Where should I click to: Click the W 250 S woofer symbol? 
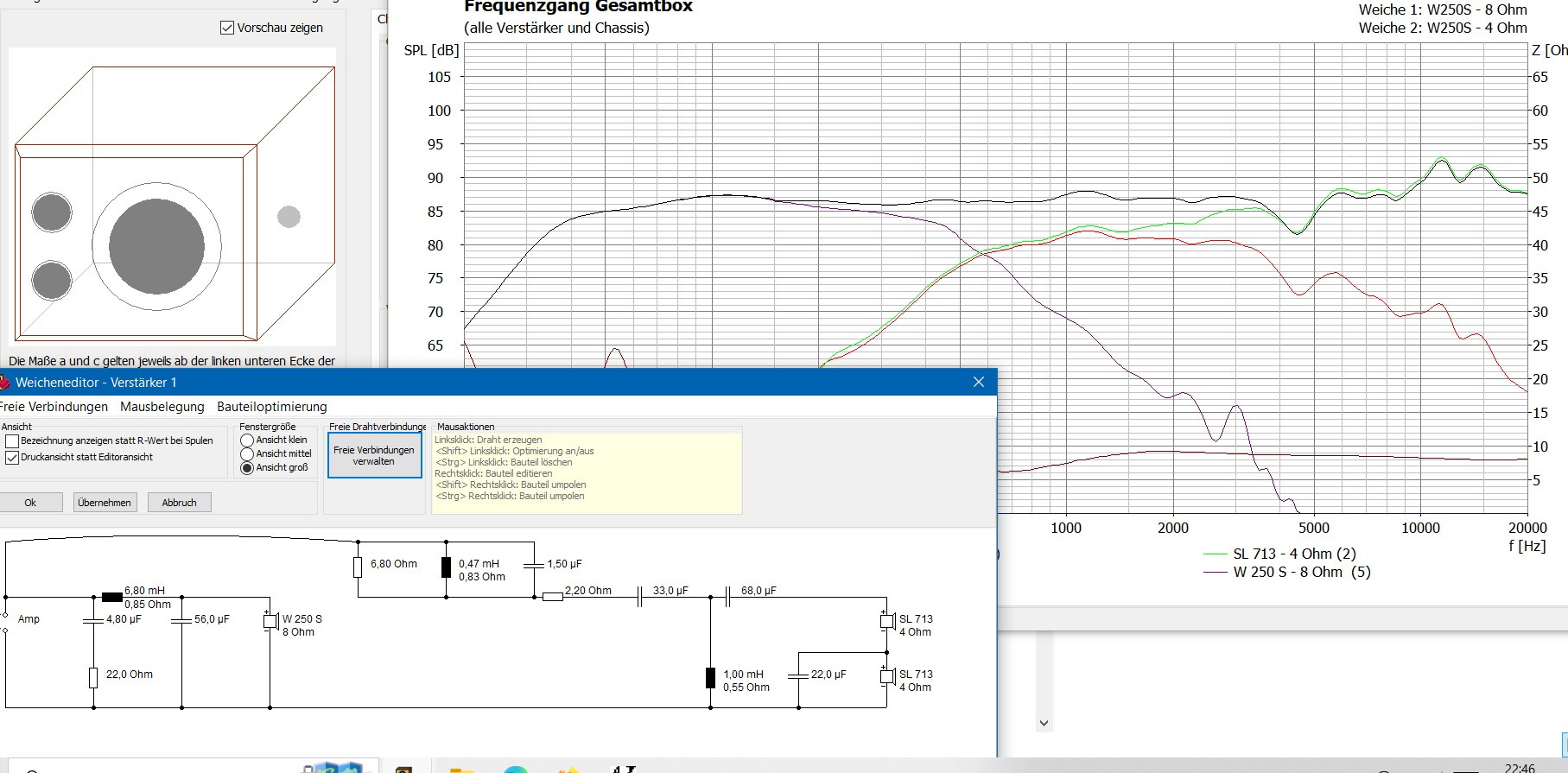tap(270, 621)
